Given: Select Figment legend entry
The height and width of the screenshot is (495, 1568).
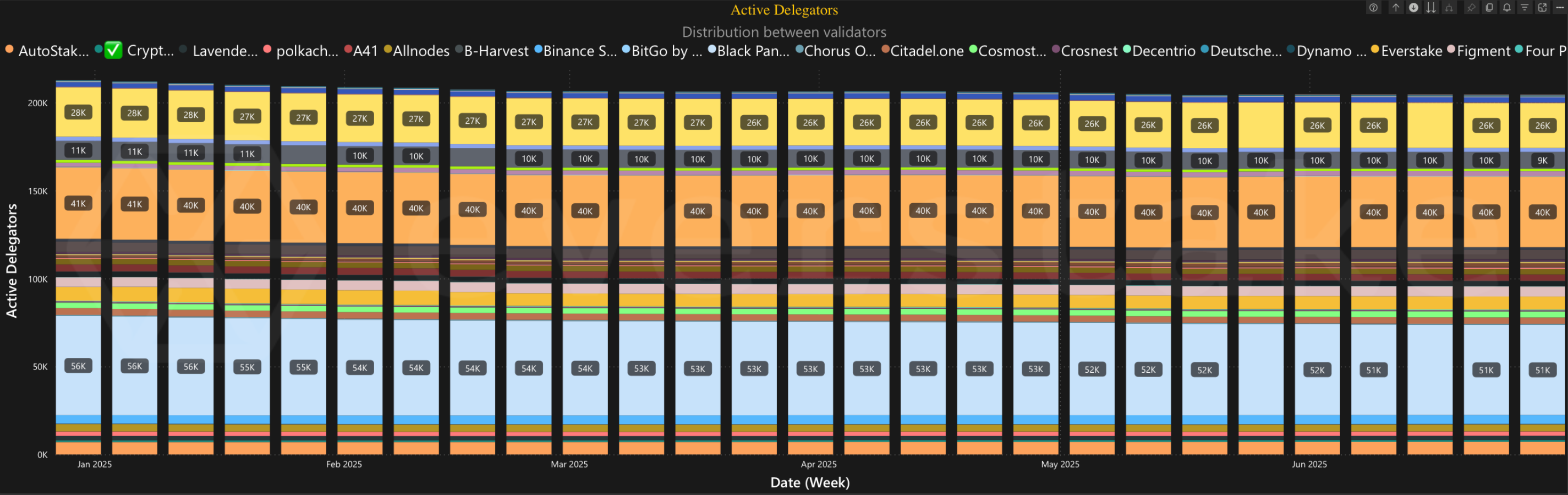Looking at the screenshot, I should (1478, 51).
